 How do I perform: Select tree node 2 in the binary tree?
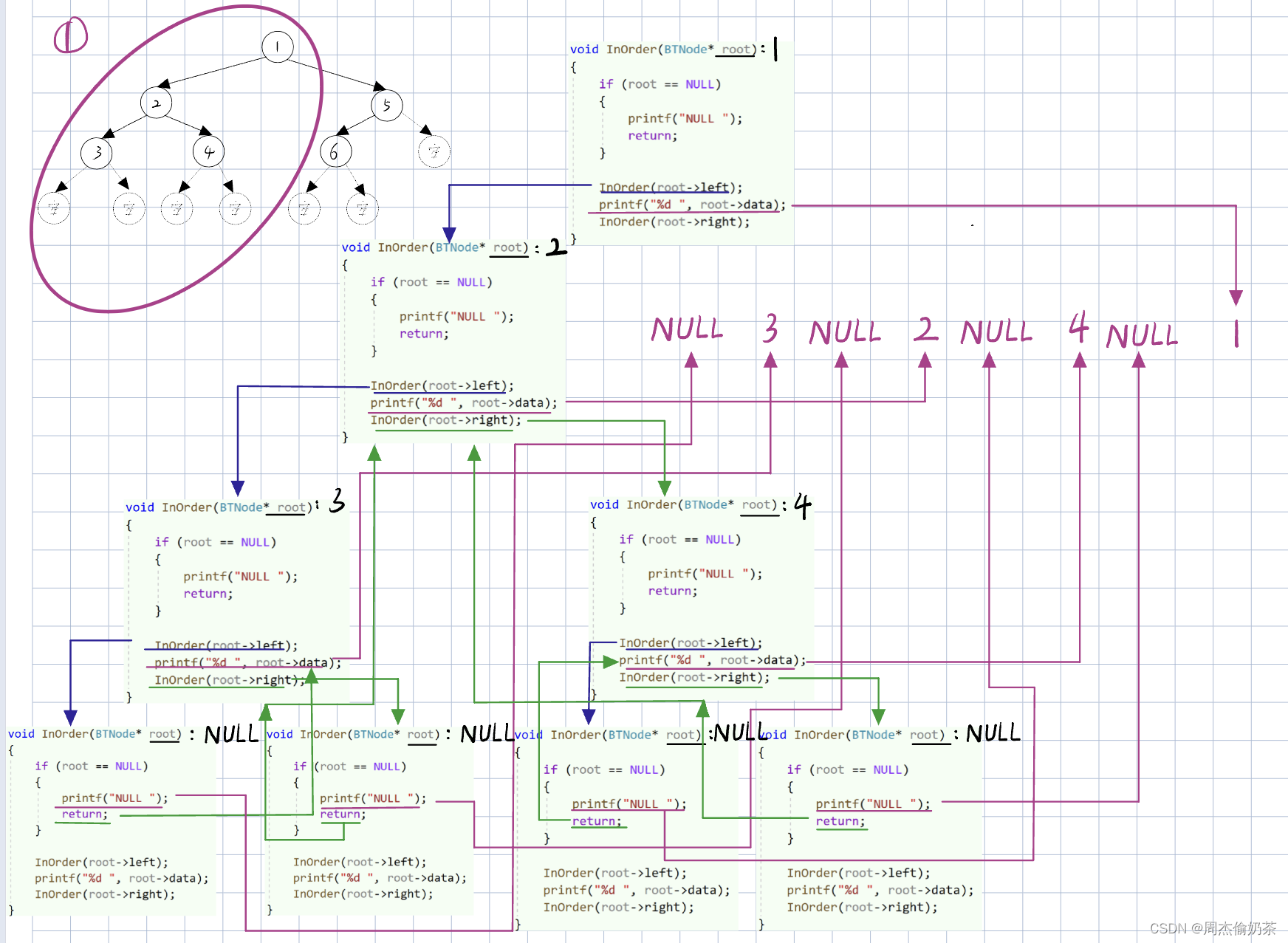click(157, 103)
